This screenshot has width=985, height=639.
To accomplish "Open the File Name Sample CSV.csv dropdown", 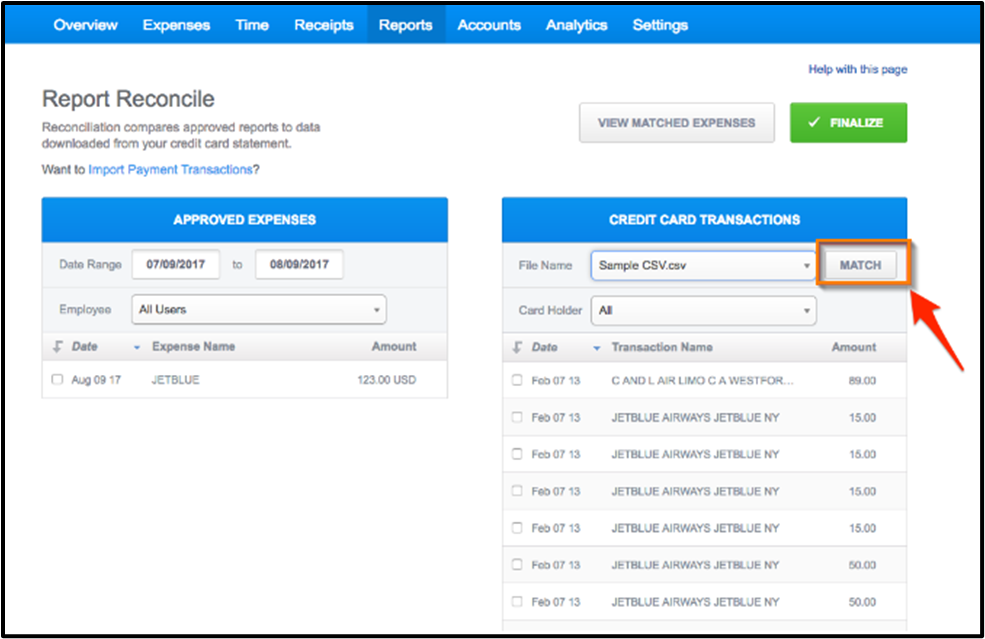I will [x=704, y=266].
